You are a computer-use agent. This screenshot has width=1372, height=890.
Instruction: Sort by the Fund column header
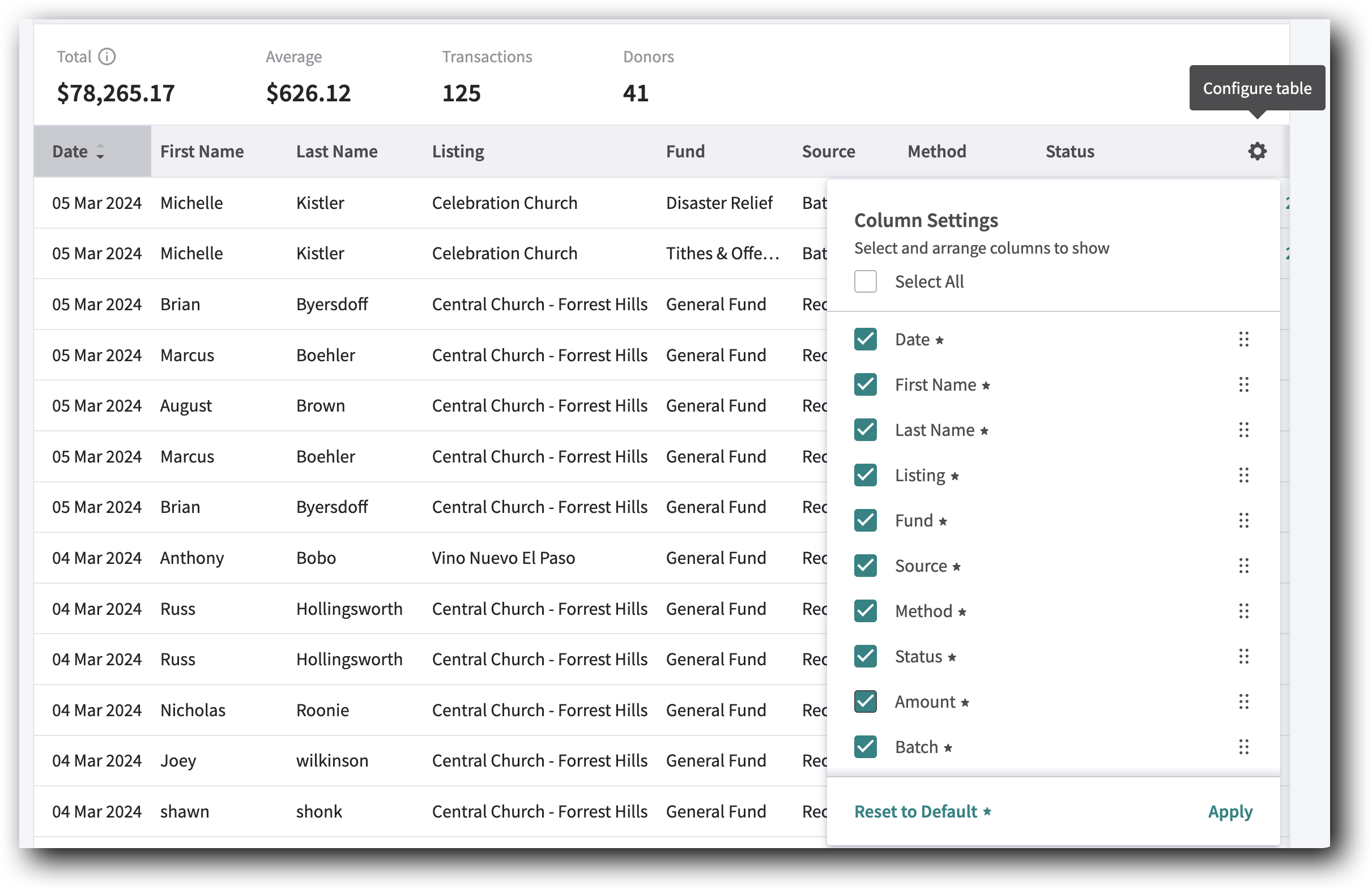(685, 151)
